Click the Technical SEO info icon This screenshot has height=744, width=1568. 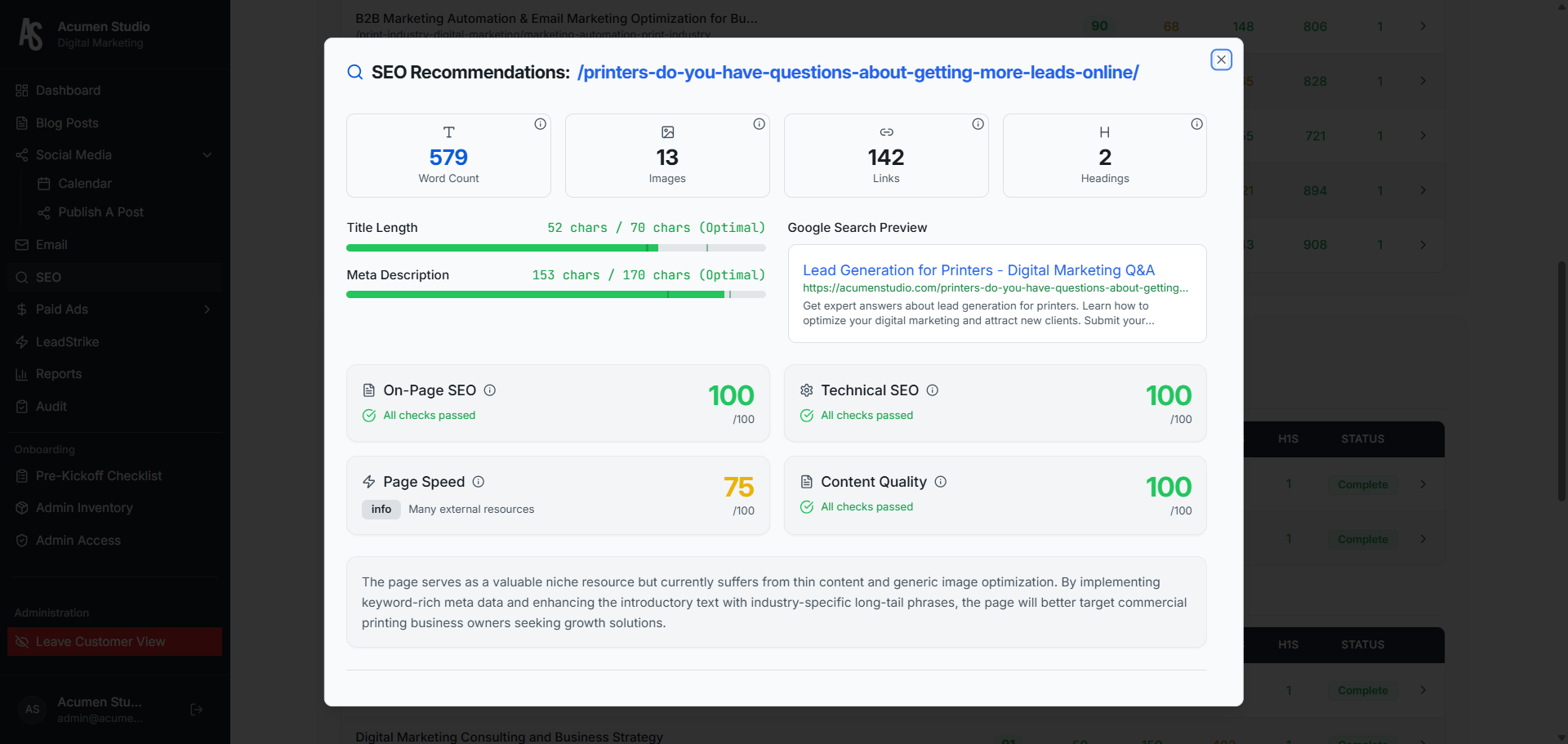933,390
